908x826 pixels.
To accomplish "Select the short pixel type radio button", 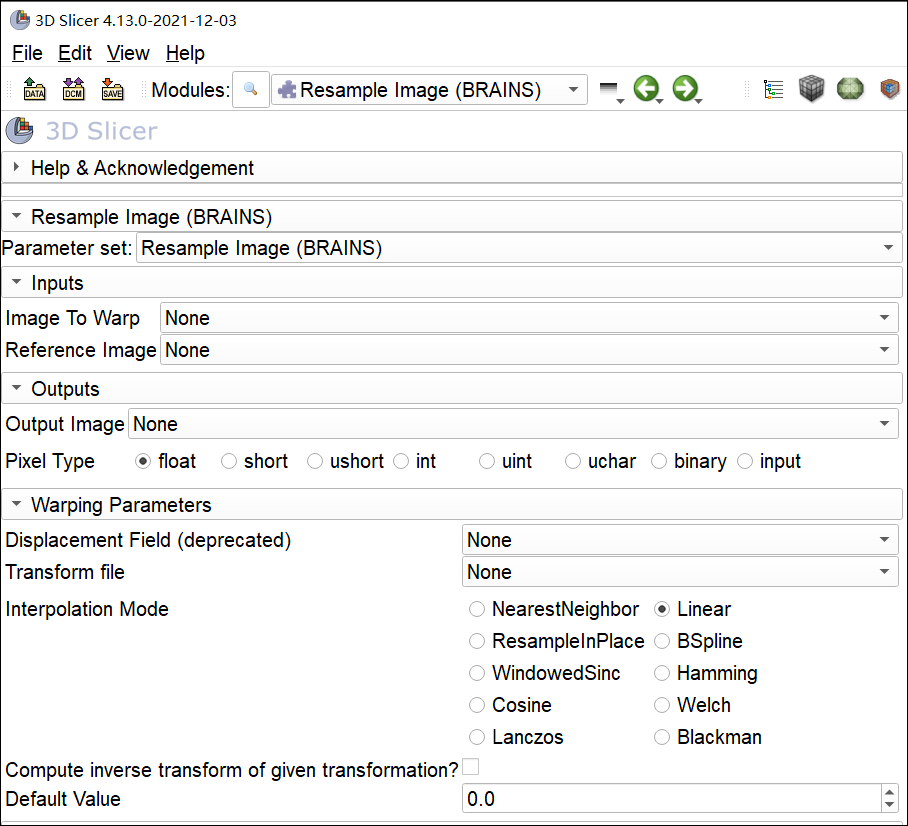I will (x=229, y=461).
